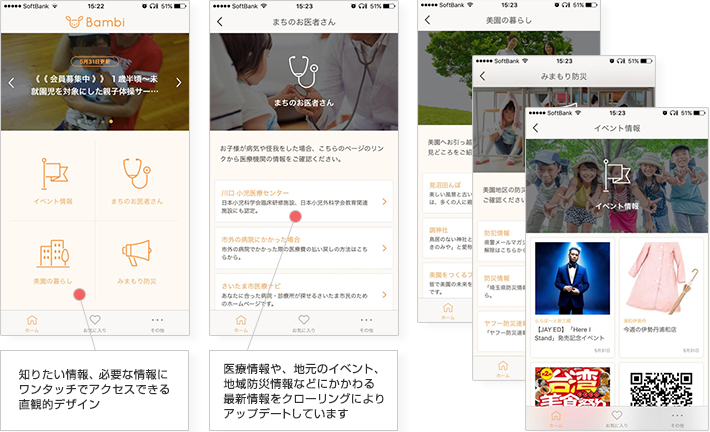Screen dimensions: 710x432
Task: Expand chevron on 市外の病院にかかった場合 row
Action: (384, 248)
